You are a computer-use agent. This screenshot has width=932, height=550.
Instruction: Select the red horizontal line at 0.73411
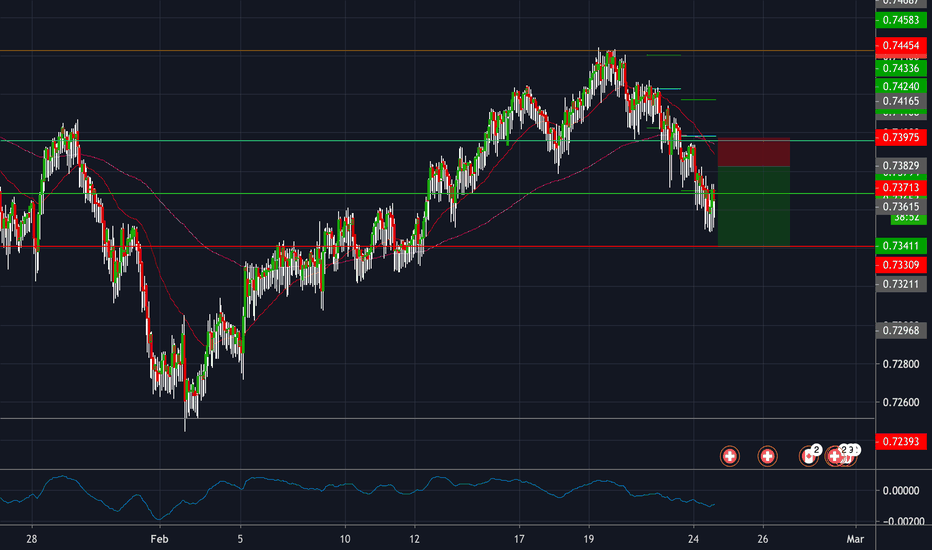click(x=437, y=246)
